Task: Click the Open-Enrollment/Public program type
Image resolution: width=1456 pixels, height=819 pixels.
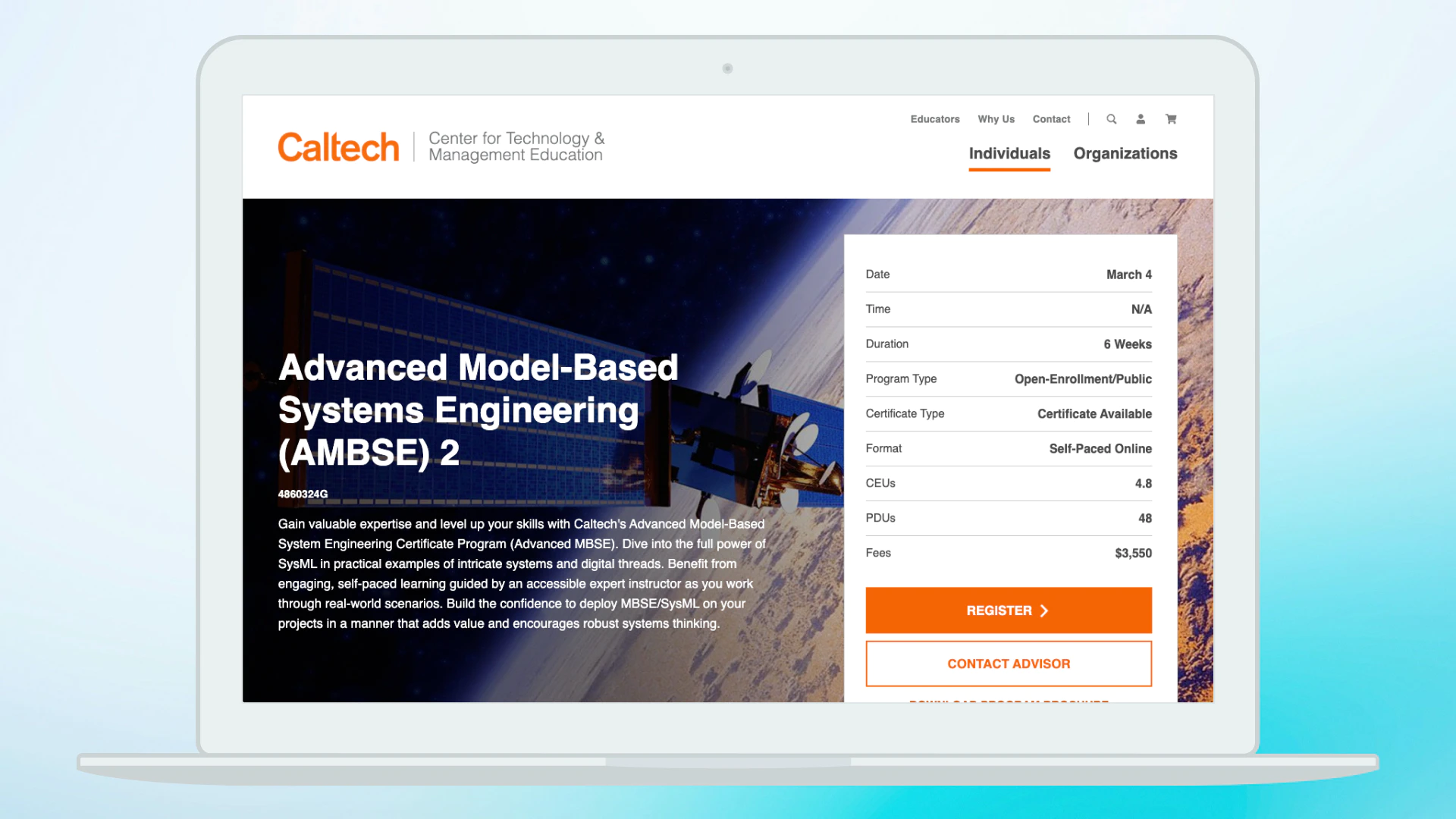Action: click(1083, 379)
